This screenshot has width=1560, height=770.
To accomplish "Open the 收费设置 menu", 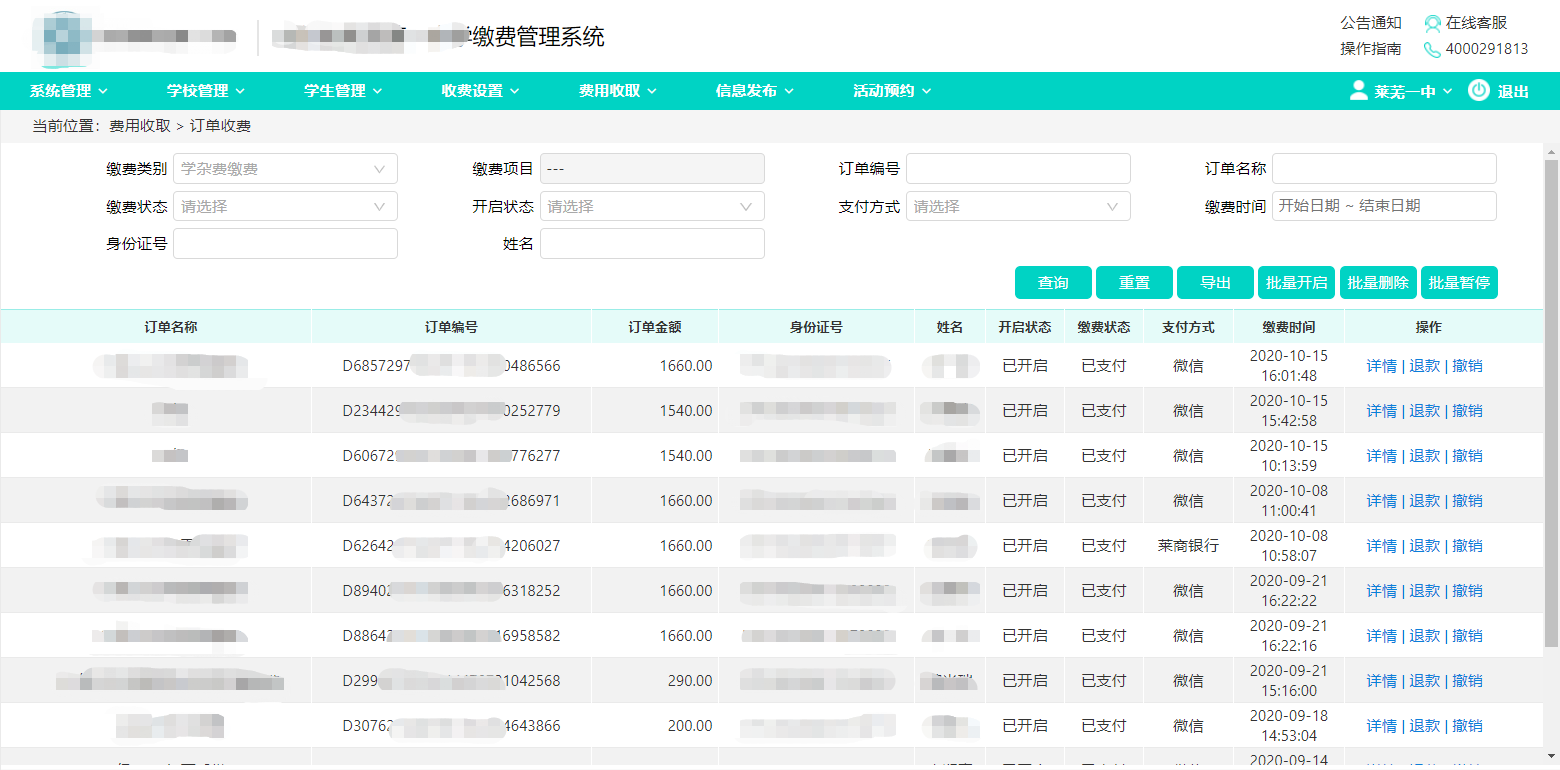I will pyautogui.click(x=480, y=91).
